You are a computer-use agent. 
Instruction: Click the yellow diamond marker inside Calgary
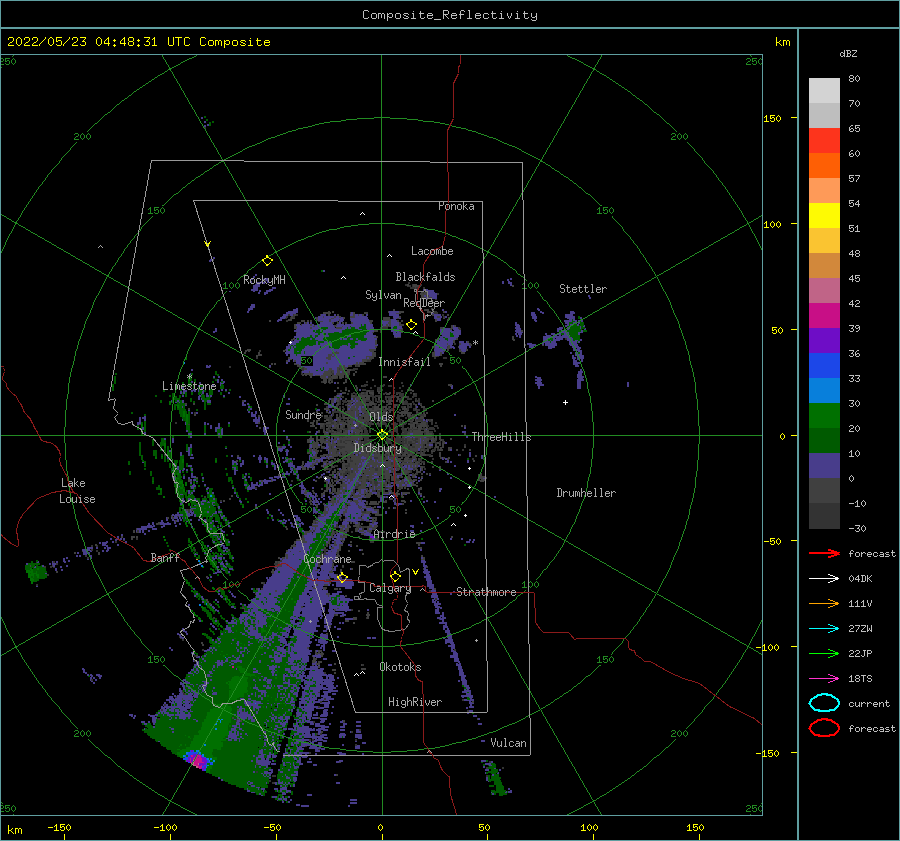coord(395,576)
